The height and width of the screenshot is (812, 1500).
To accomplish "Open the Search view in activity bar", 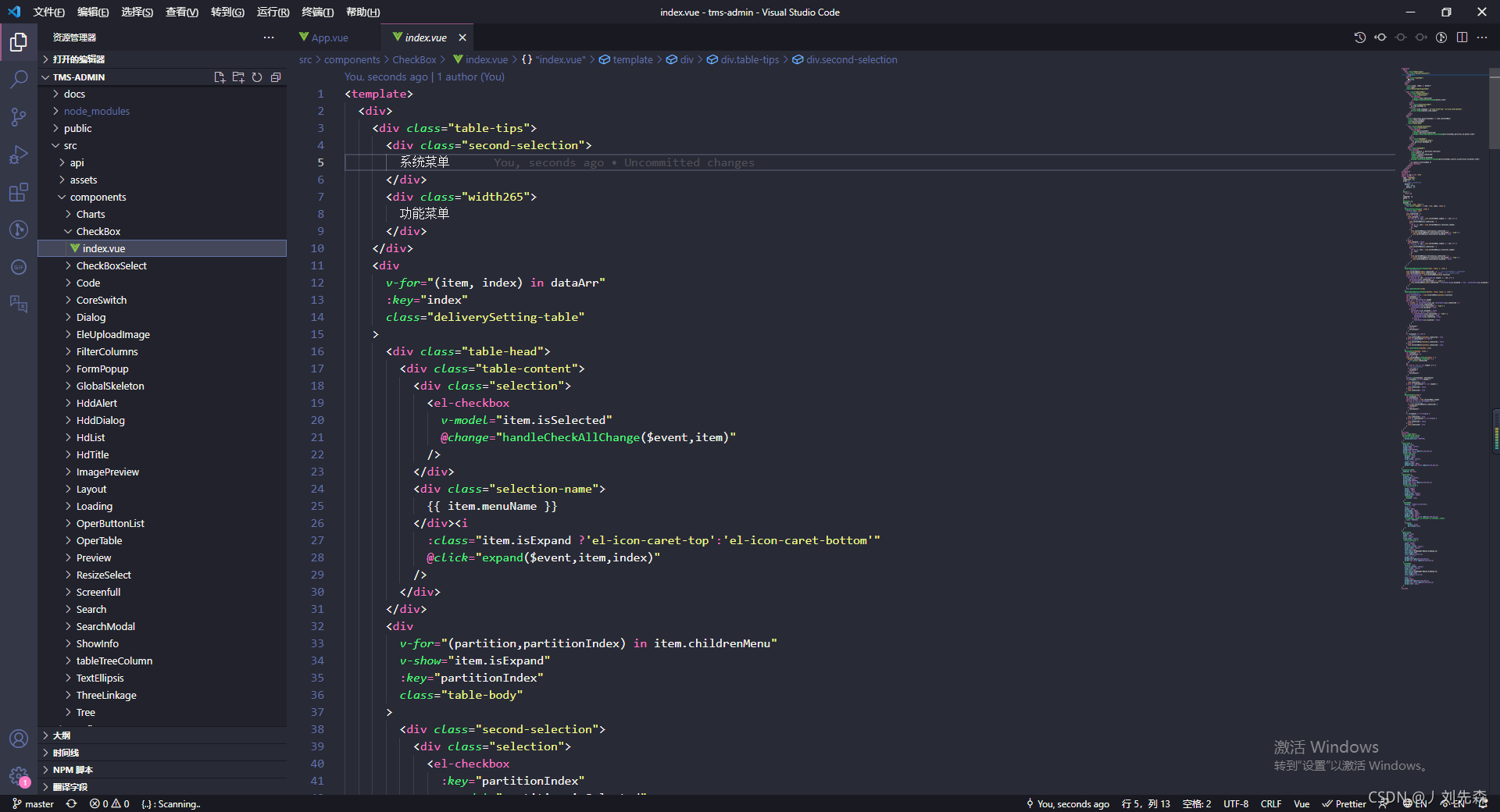I will point(19,79).
